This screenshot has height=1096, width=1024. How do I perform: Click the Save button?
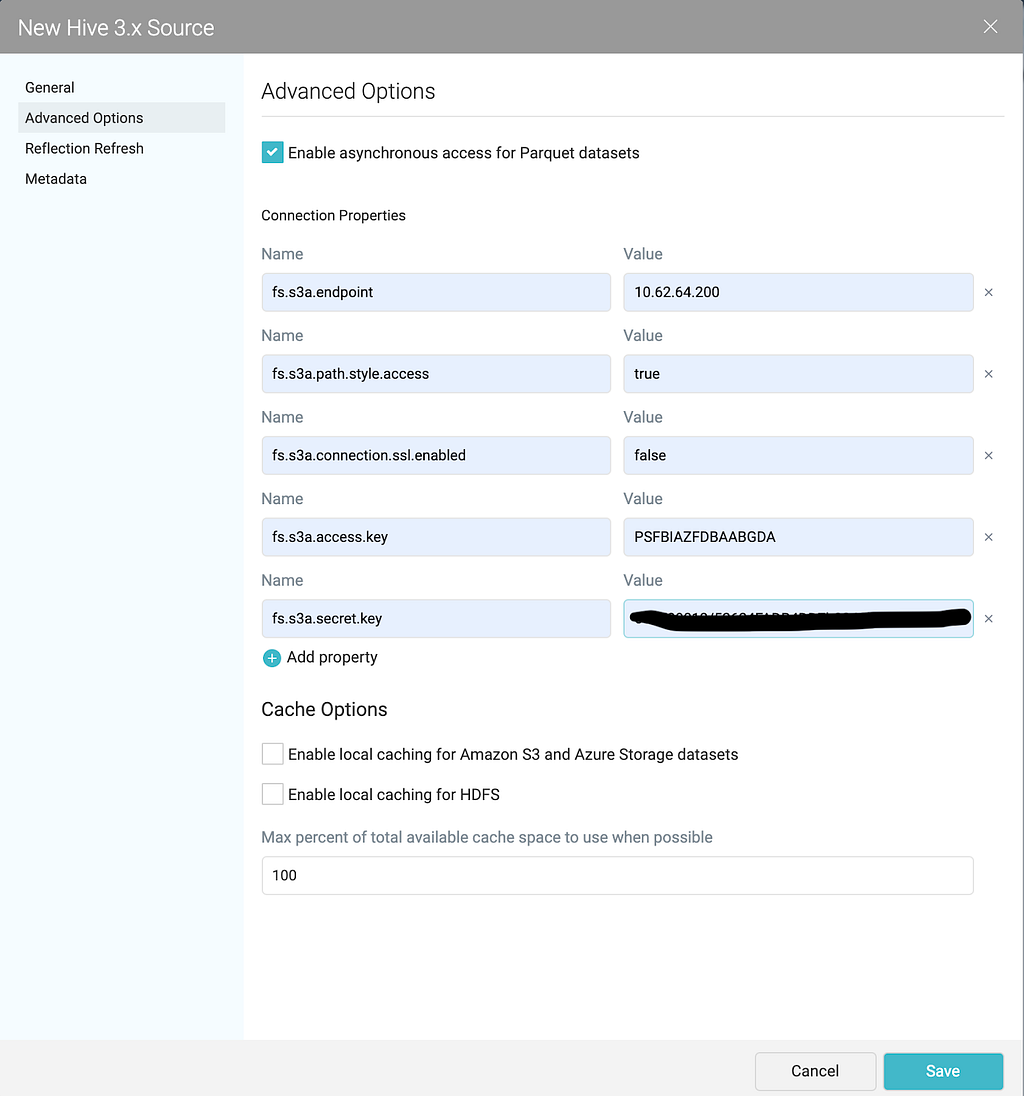tap(943, 1071)
